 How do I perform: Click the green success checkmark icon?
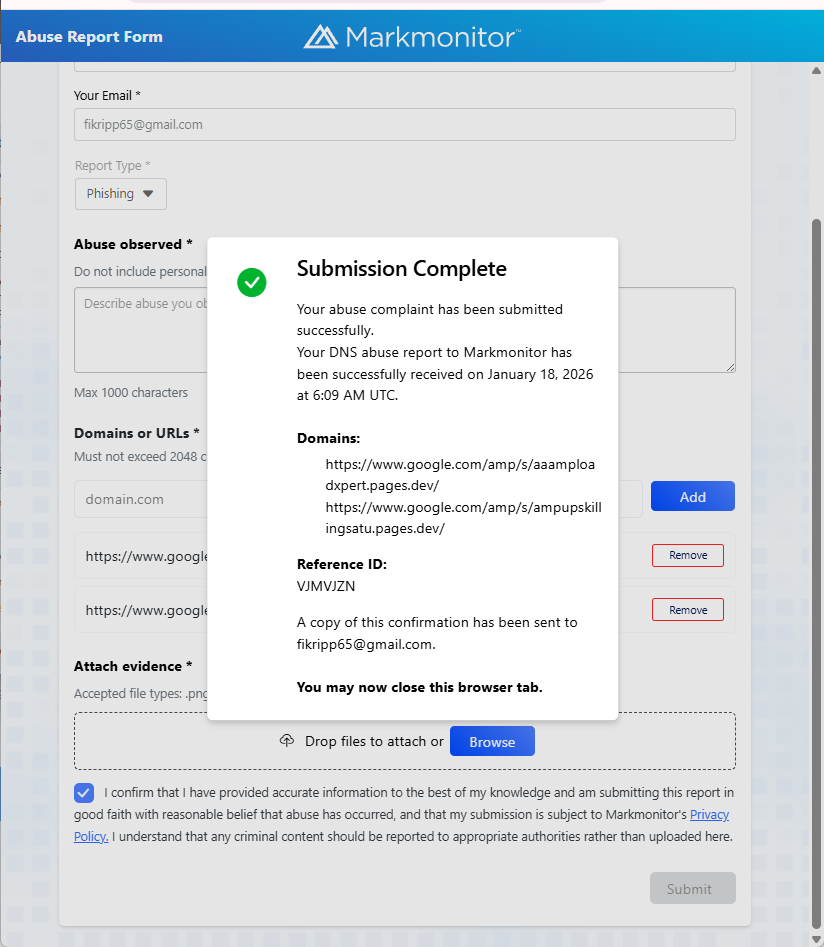[252, 282]
